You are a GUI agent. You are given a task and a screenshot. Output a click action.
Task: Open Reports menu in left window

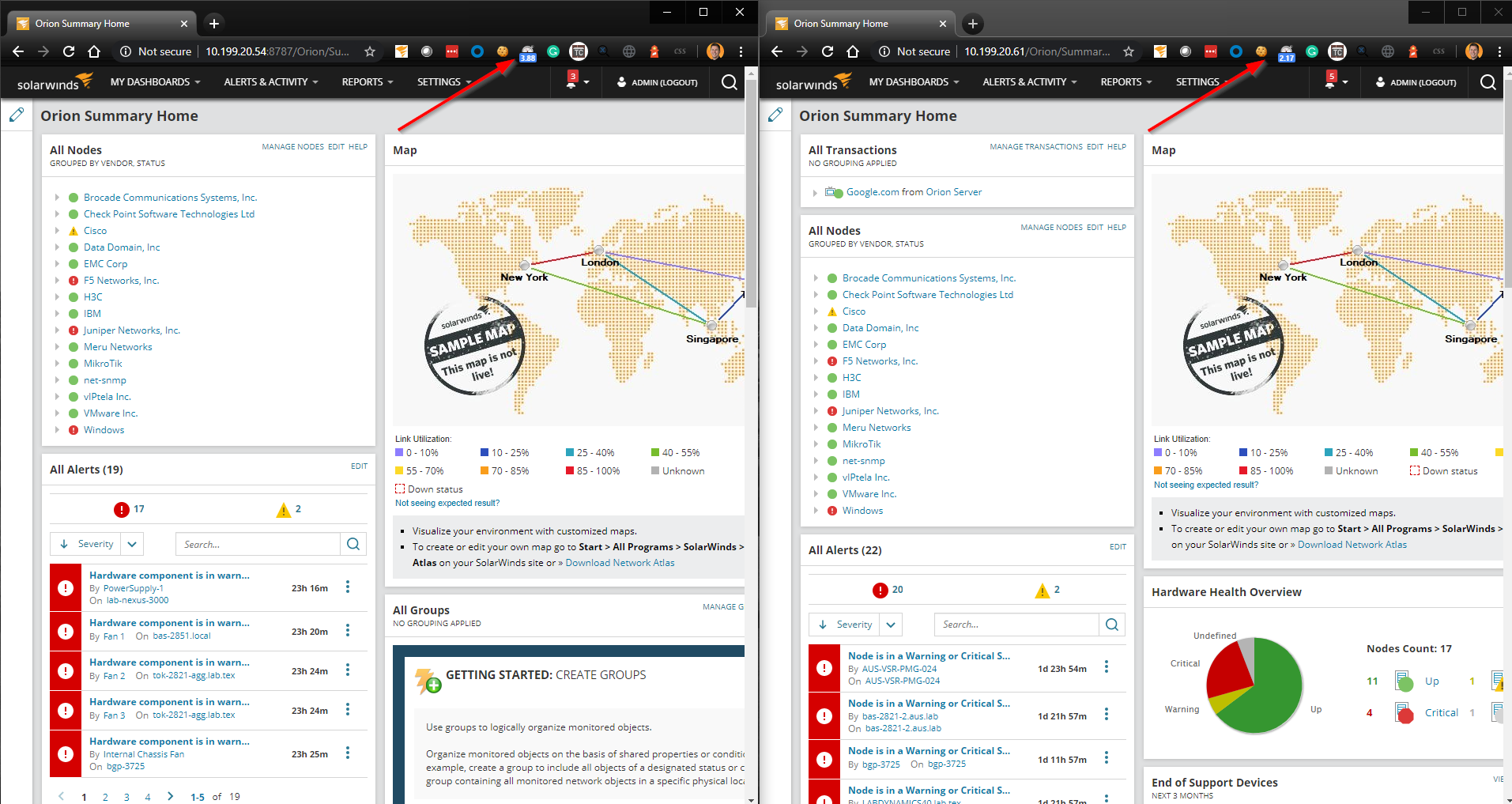(368, 82)
